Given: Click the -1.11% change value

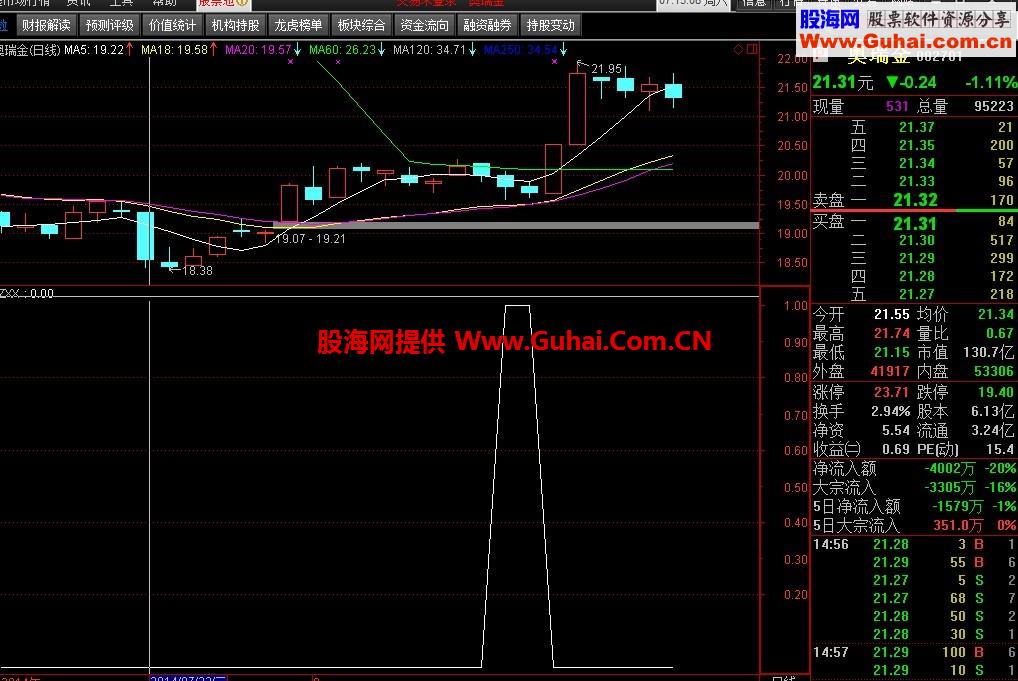Looking at the screenshot, I should [991, 82].
